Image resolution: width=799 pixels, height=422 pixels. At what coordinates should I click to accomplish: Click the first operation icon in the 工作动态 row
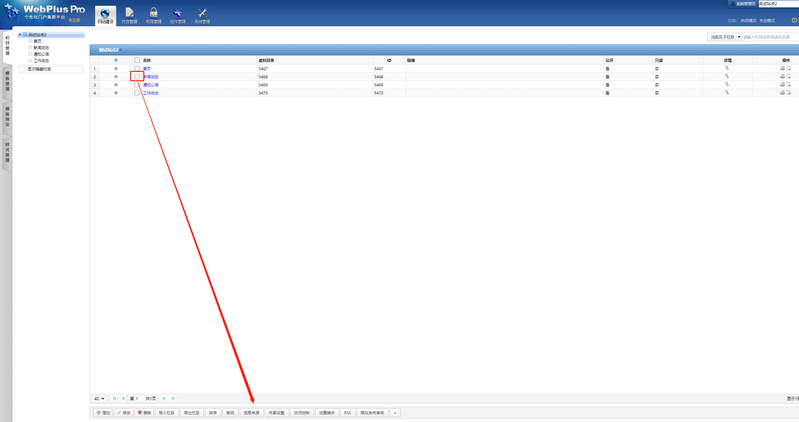tap(782, 93)
